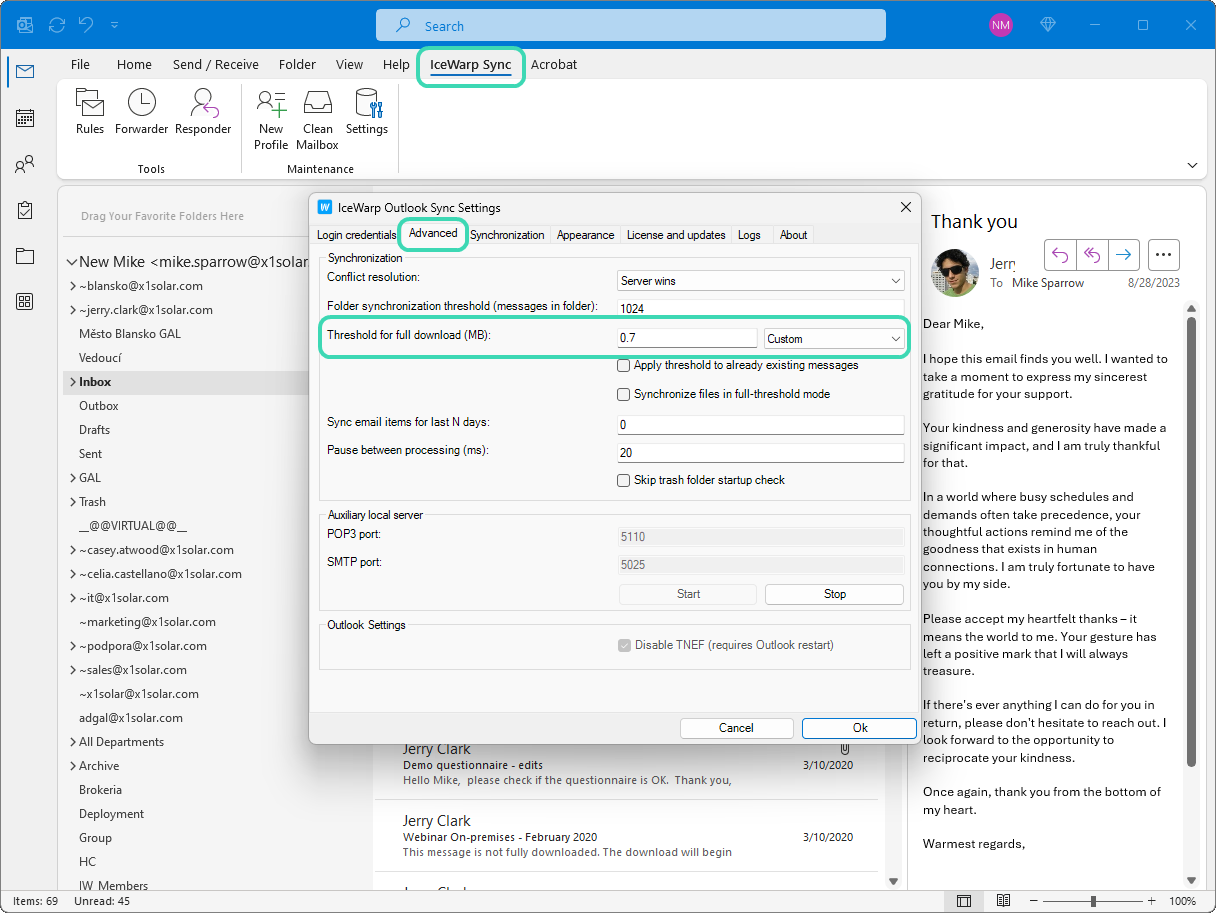Click the Threshold for full download field
The image size is (1216, 913).
click(687, 339)
